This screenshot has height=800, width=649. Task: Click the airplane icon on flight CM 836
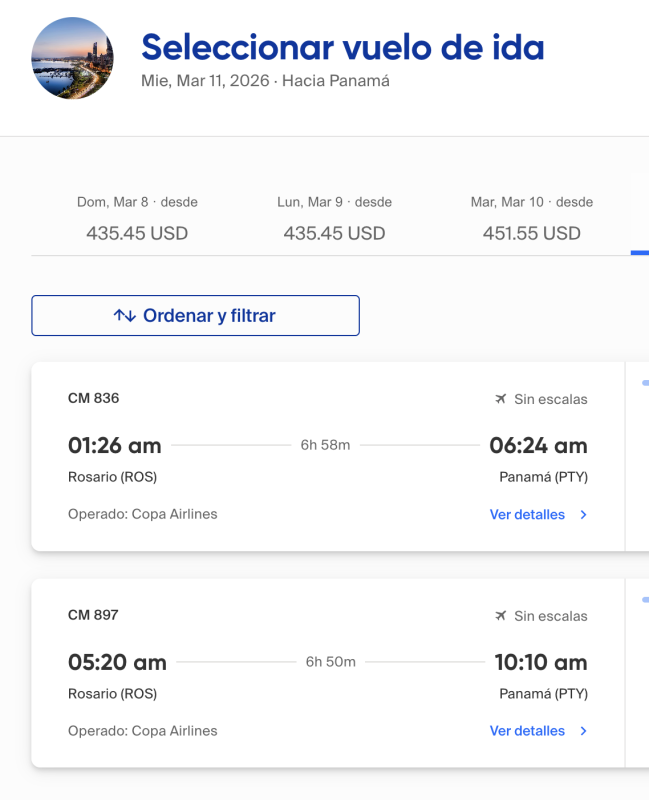pos(501,399)
